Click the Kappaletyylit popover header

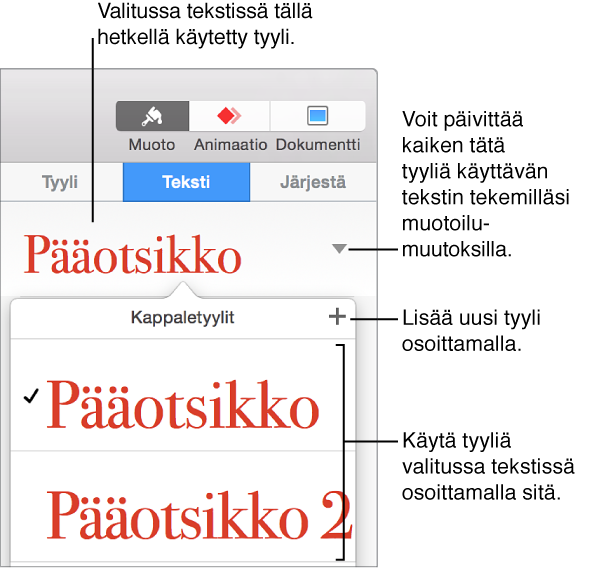[x=182, y=318]
